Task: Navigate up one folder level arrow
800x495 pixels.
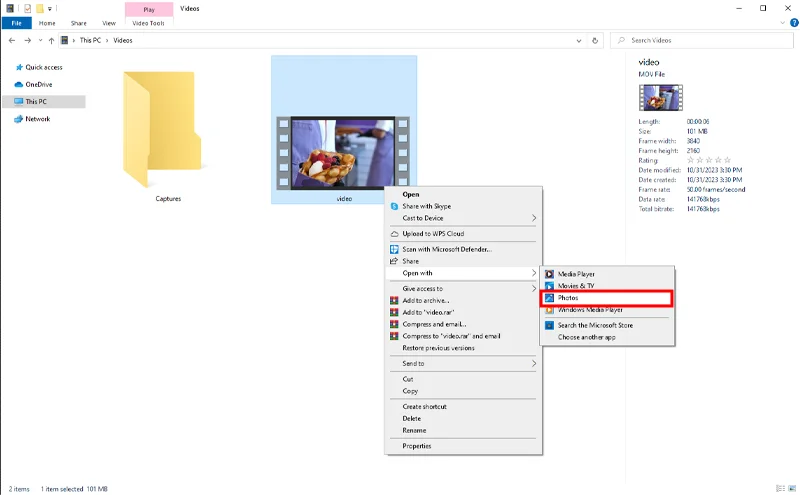Action: 51,40
